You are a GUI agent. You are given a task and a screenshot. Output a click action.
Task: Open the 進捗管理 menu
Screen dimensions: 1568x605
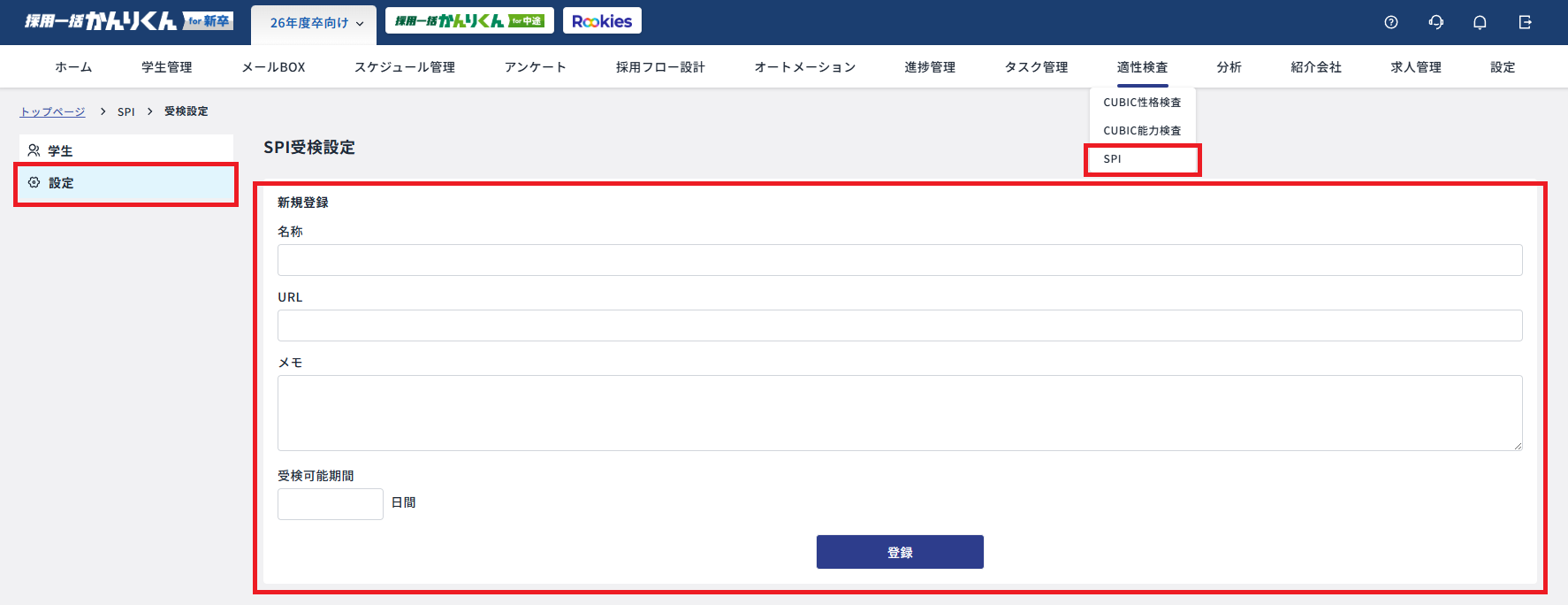930,67
